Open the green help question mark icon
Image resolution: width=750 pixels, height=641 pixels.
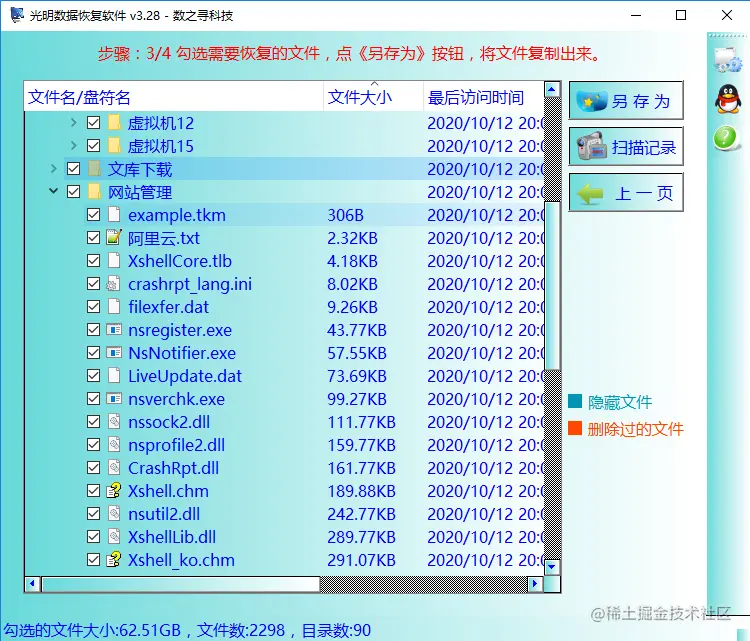[726, 138]
